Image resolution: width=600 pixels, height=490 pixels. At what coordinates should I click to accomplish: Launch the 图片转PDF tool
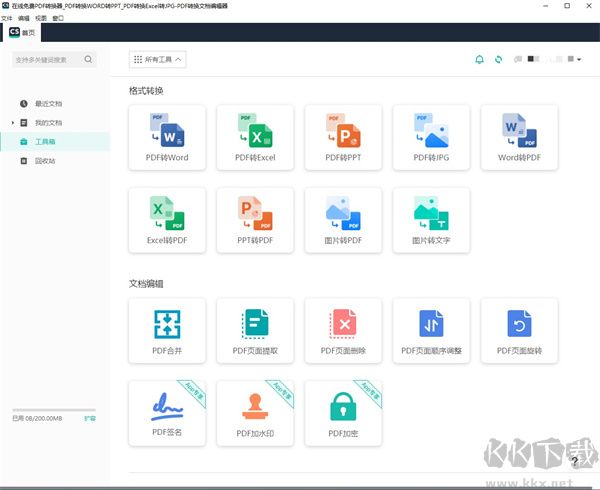tap(343, 220)
